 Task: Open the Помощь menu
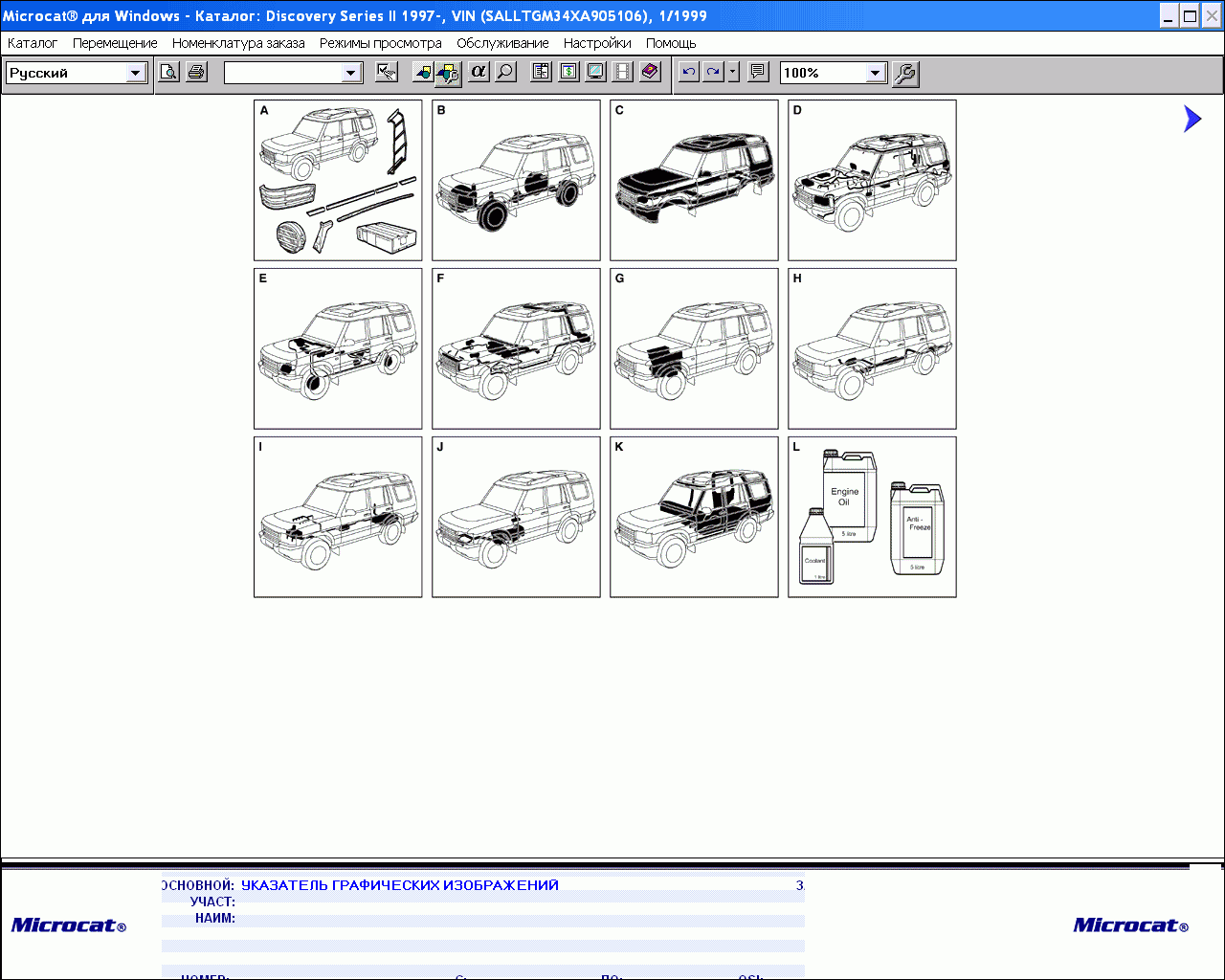[x=671, y=43]
